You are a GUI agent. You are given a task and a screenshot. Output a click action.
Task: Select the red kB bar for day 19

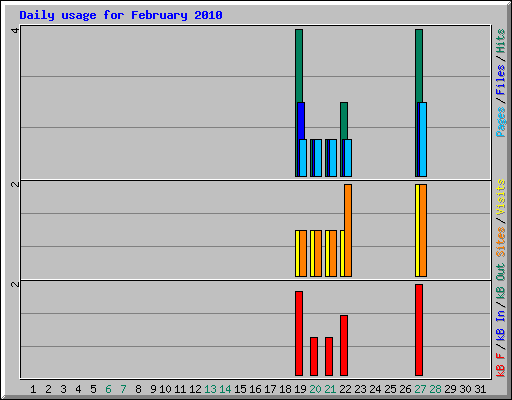[x=299, y=333]
